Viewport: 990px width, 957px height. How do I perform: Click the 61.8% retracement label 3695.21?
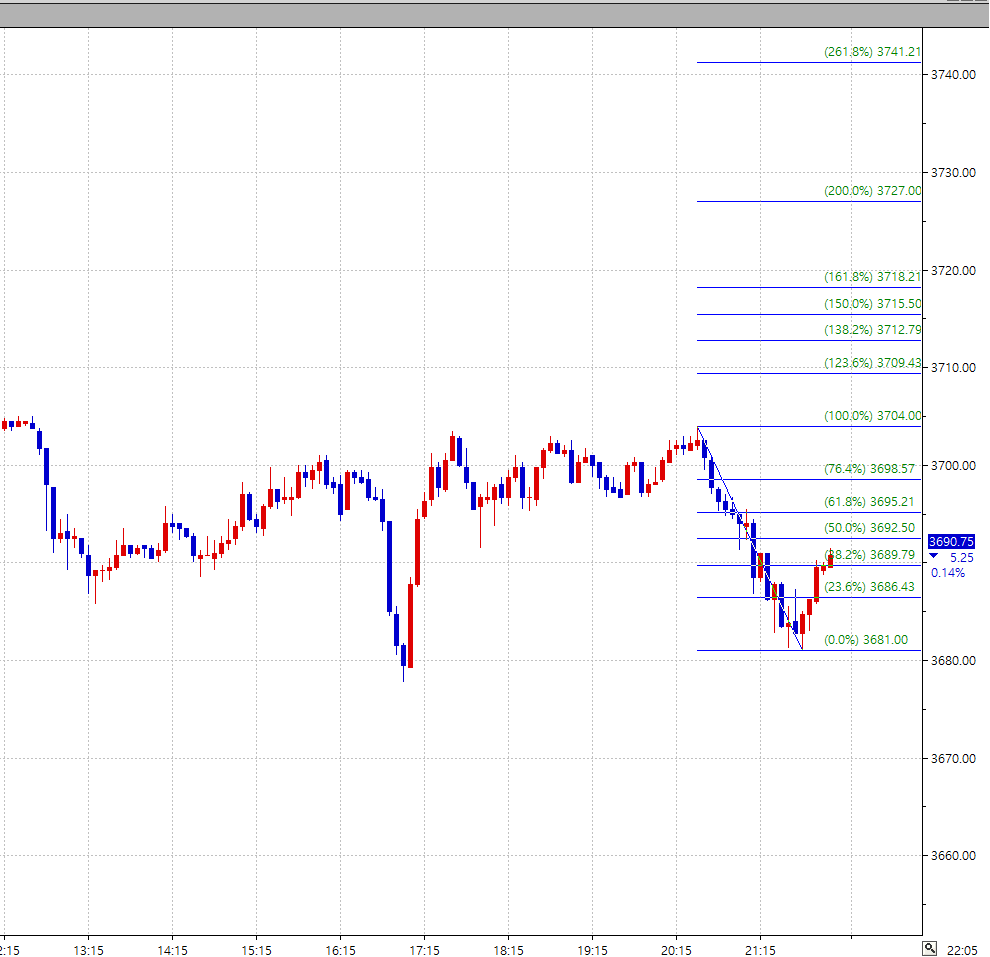869,502
